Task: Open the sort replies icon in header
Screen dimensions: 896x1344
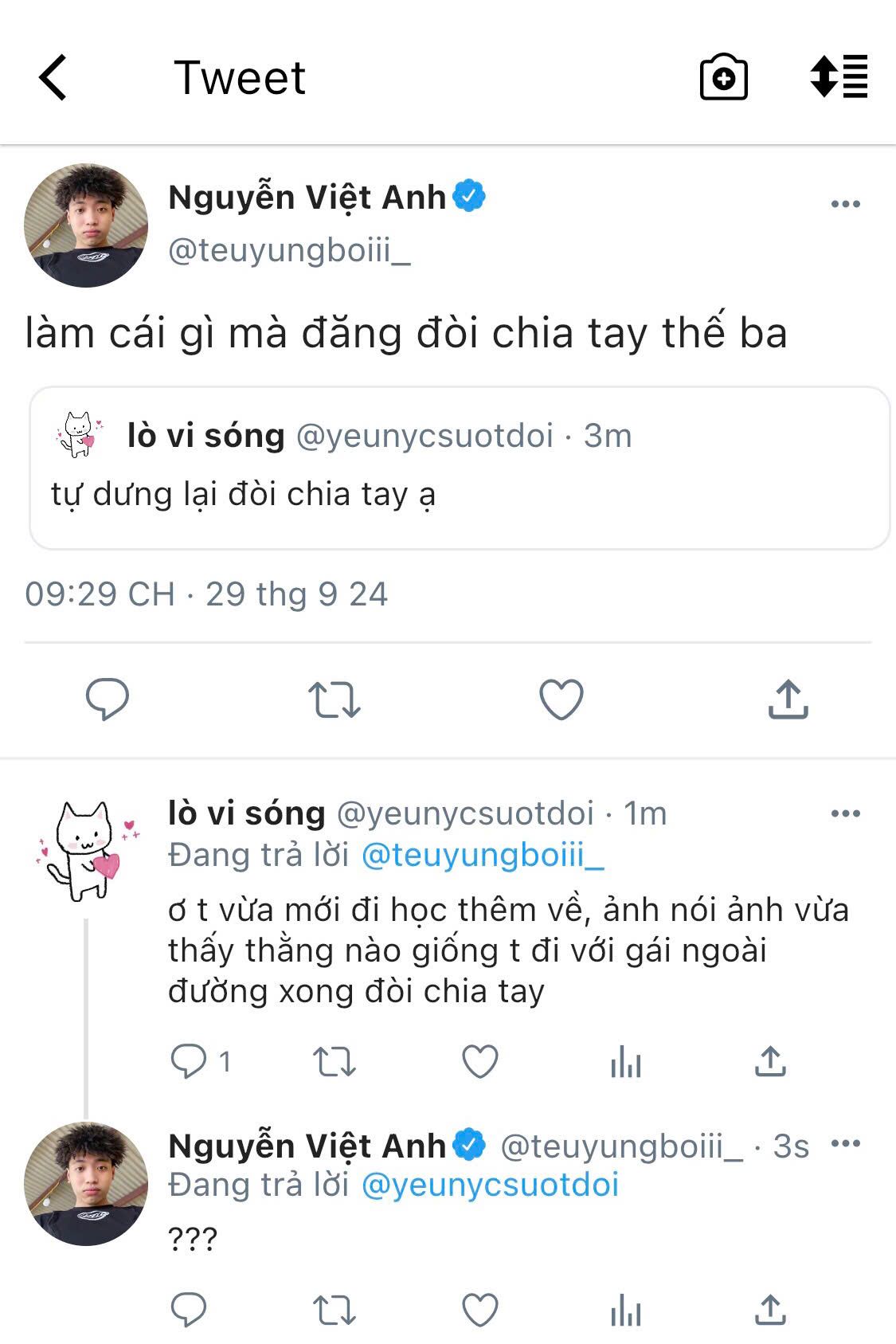Action: (x=839, y=76)
